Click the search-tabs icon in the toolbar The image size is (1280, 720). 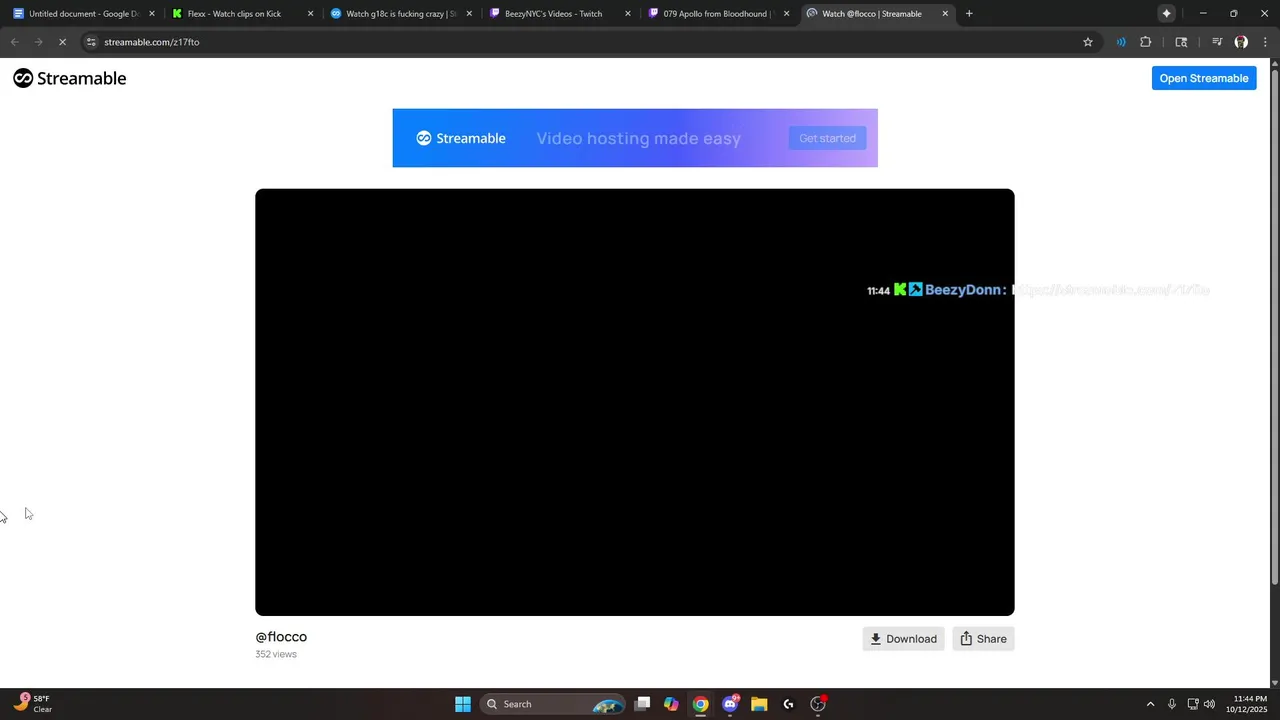(1181, 42)
